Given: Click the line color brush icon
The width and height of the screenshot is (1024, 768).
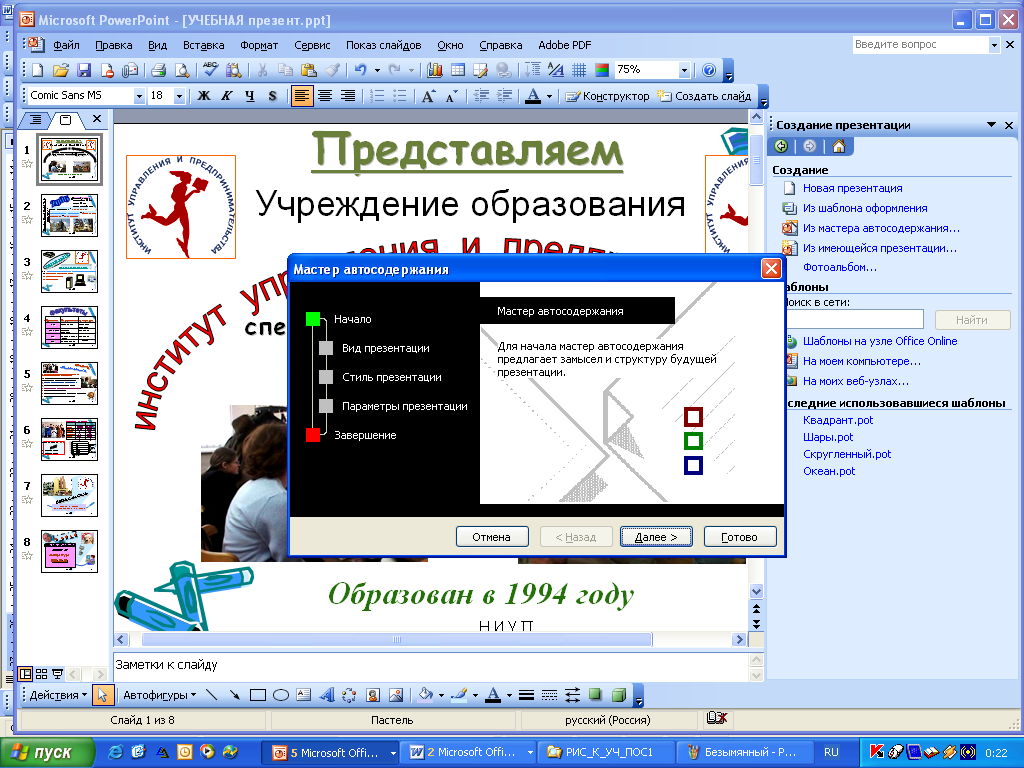Looking at the screenshot, I should point(460,695).
